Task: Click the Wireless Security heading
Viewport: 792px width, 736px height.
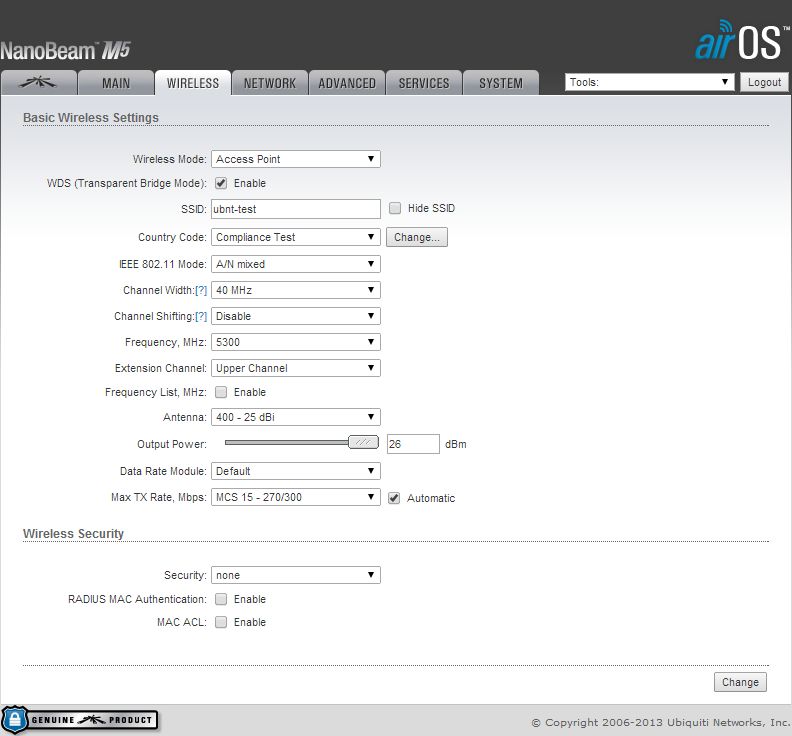Action: [x=73, y=533]
